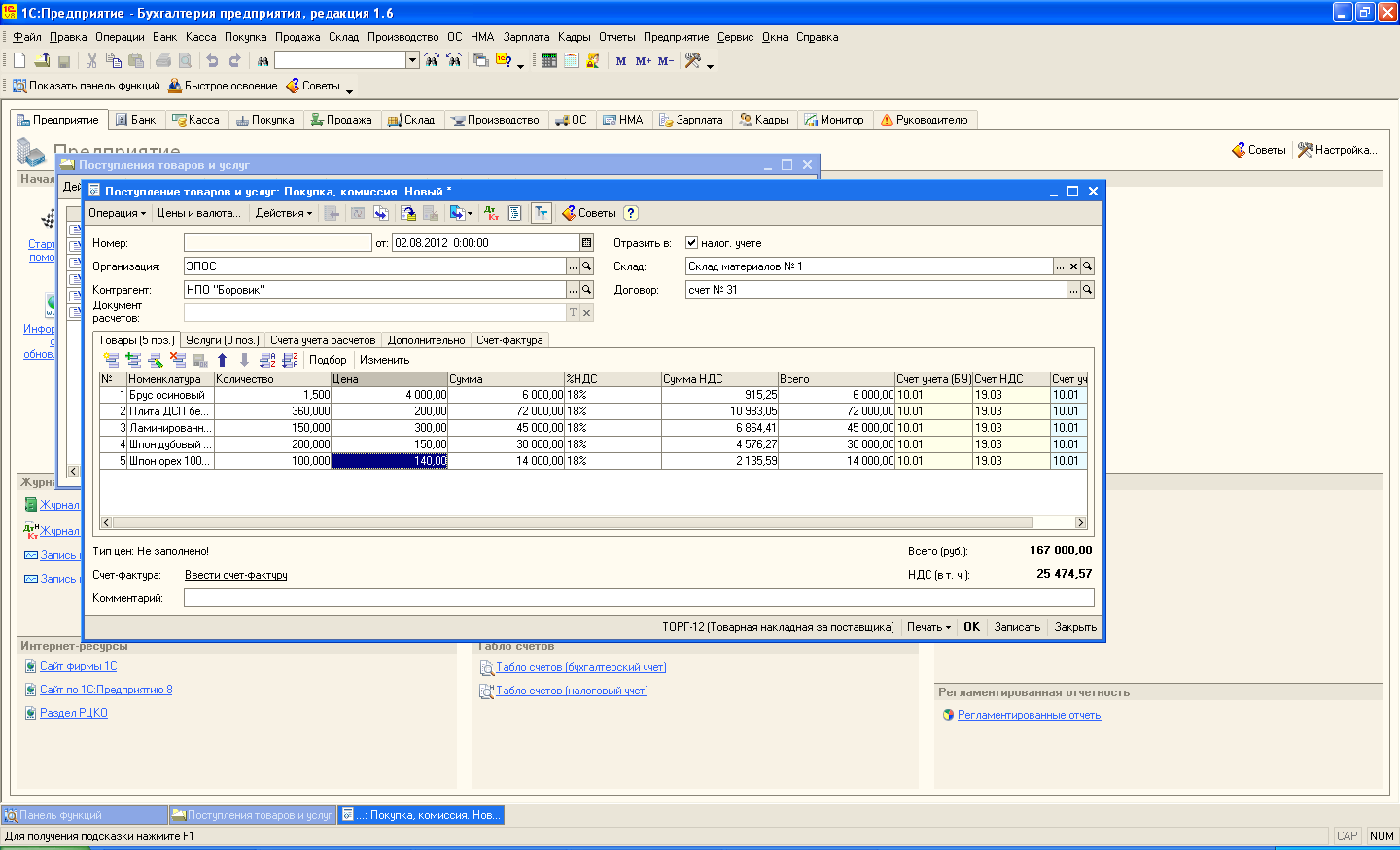
Task: Open the create-based-on dropdown arrow in document toolbar
Action: coord(470,213)
